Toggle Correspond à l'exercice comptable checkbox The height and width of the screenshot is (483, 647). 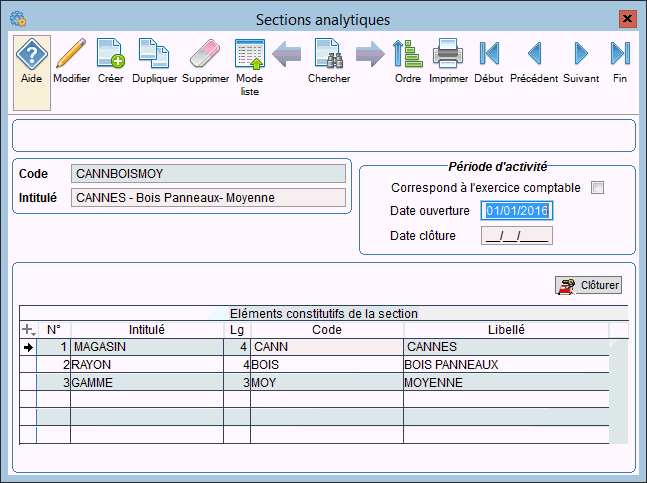pyautogui.click(x=597, y=188)
